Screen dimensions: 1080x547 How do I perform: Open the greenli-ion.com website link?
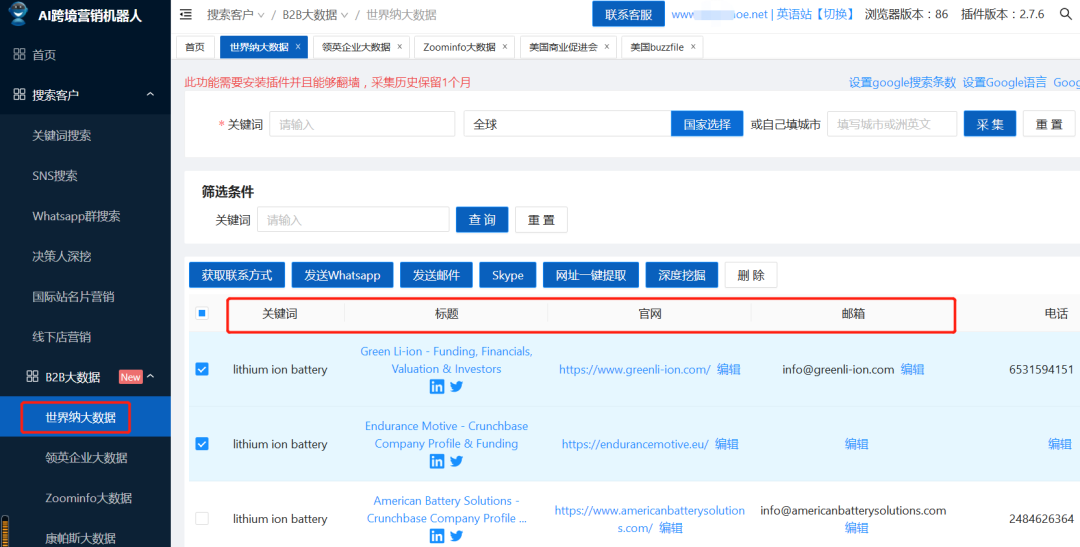tap(634, 369)
